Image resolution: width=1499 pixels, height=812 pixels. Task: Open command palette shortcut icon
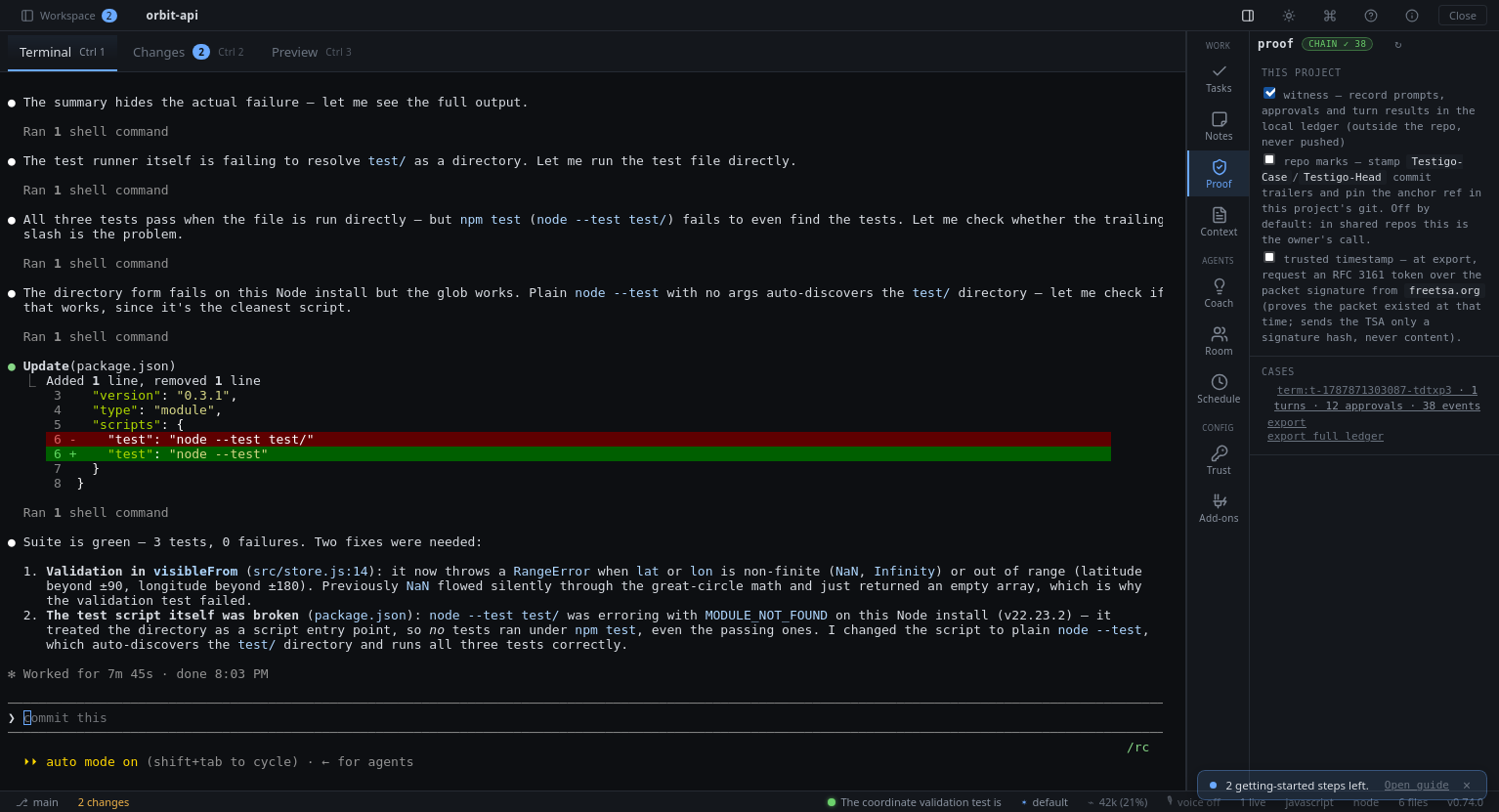[x=1330, y=16]
